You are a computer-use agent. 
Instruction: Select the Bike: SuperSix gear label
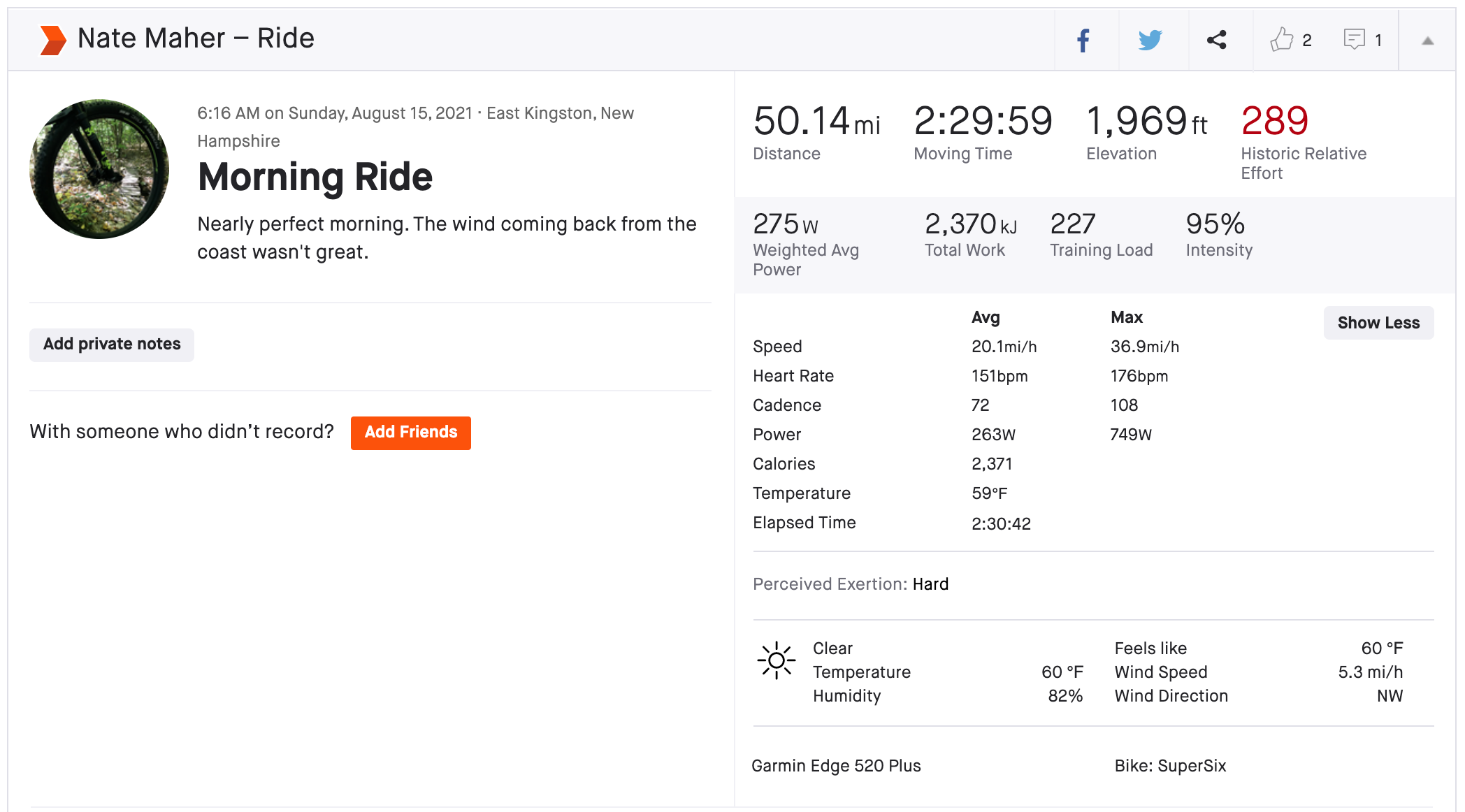click(x=1170, y=766)
